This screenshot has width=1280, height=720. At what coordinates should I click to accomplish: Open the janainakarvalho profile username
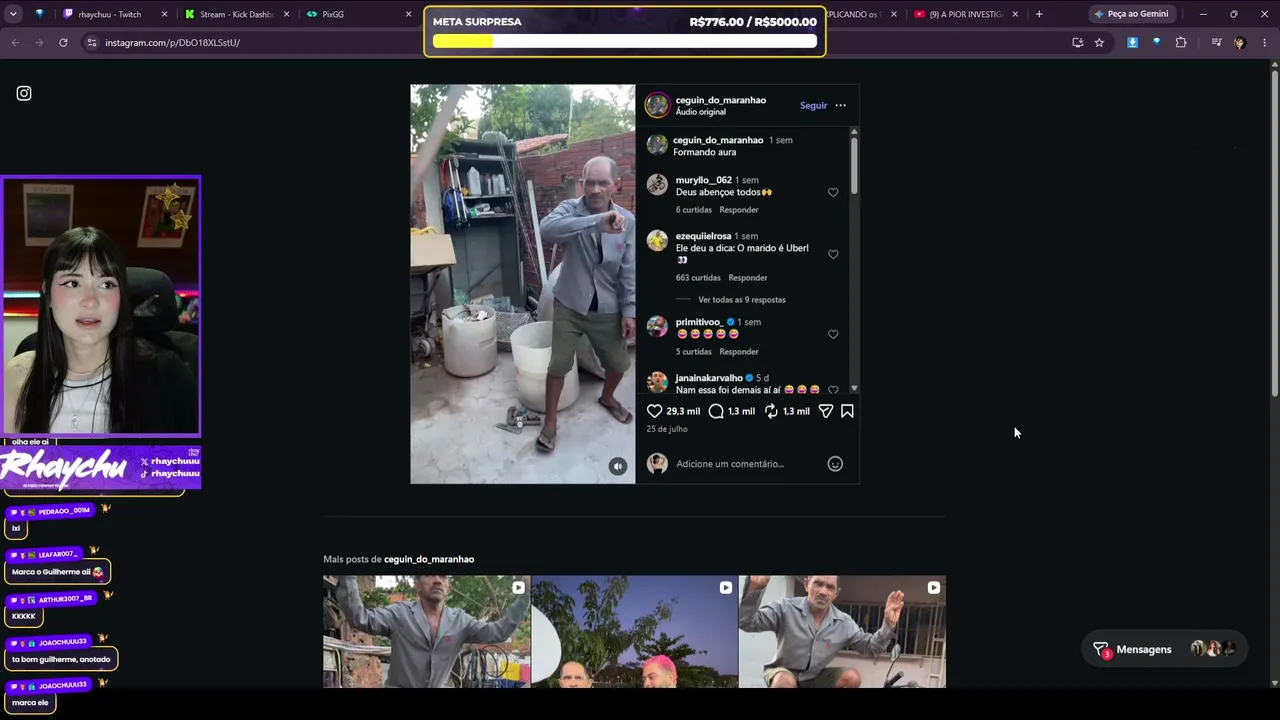(x=709, y=378)
